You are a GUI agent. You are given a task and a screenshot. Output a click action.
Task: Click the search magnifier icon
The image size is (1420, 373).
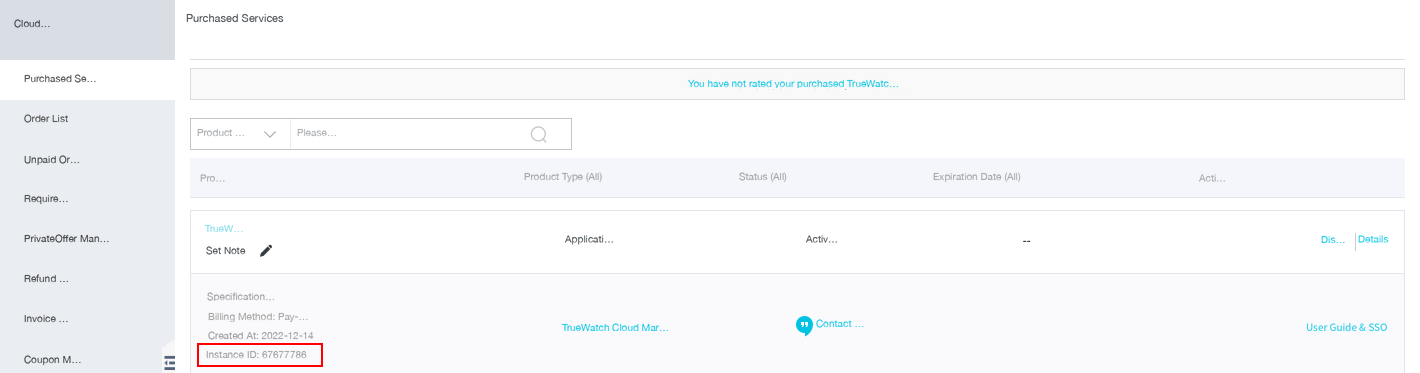(x=539, y=134)
